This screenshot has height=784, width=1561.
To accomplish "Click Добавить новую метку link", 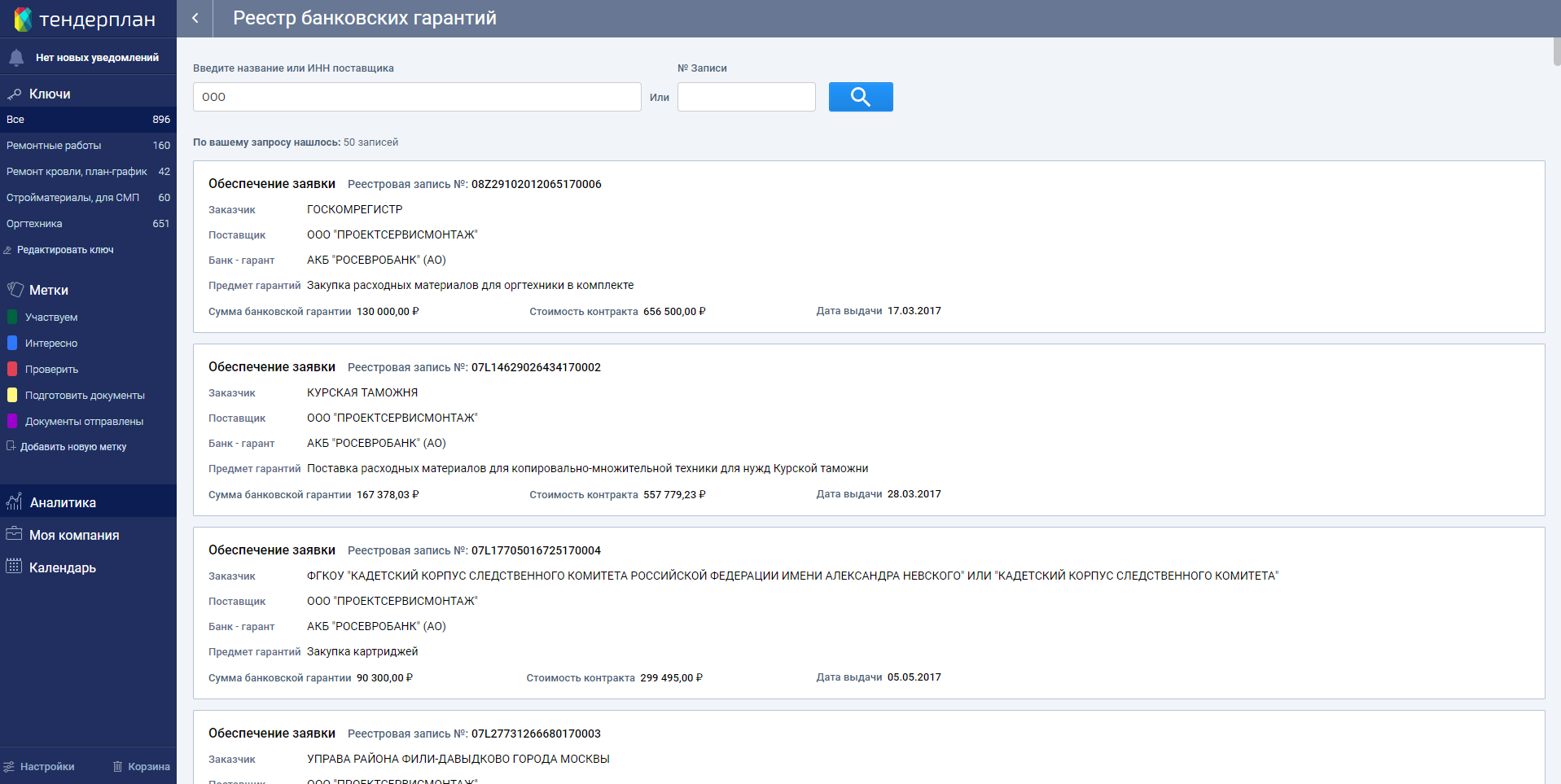I will [x=73, y=447].
